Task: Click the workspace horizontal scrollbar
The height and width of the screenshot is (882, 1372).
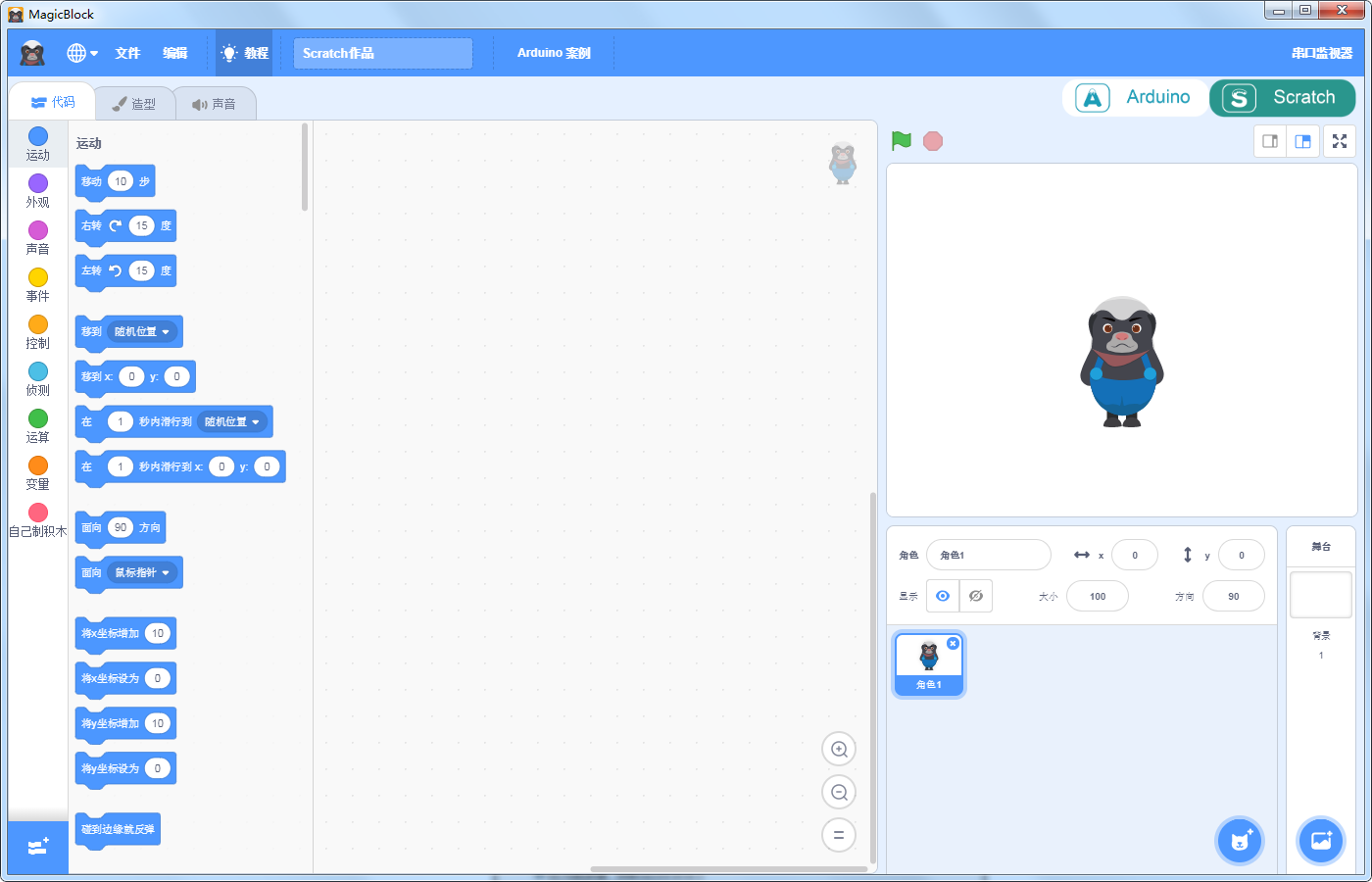Action: [x=729, y=868]
